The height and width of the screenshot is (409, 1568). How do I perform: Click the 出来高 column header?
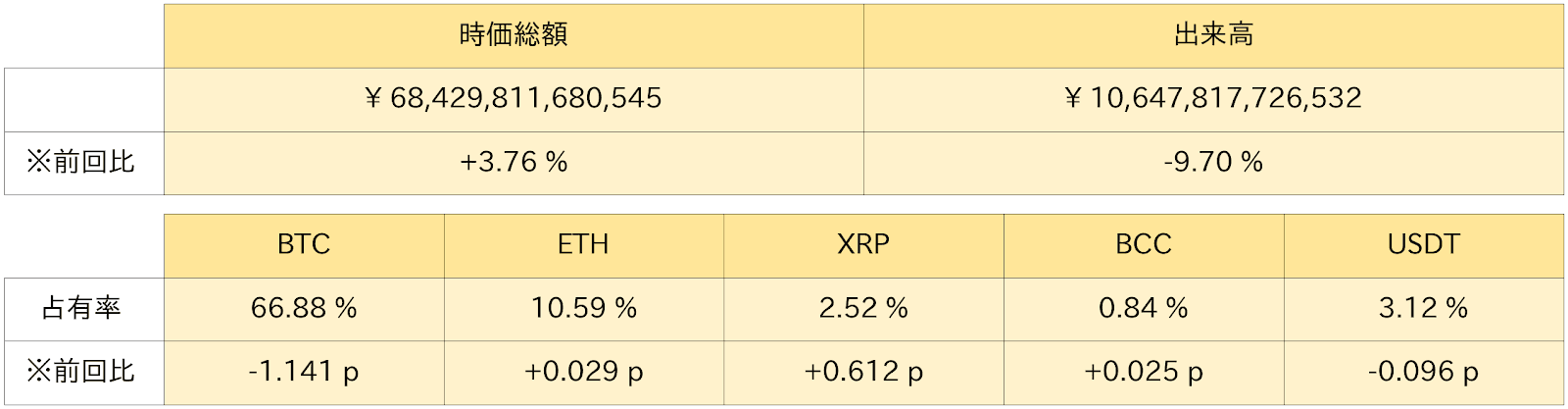click(x=1213, y=35)
